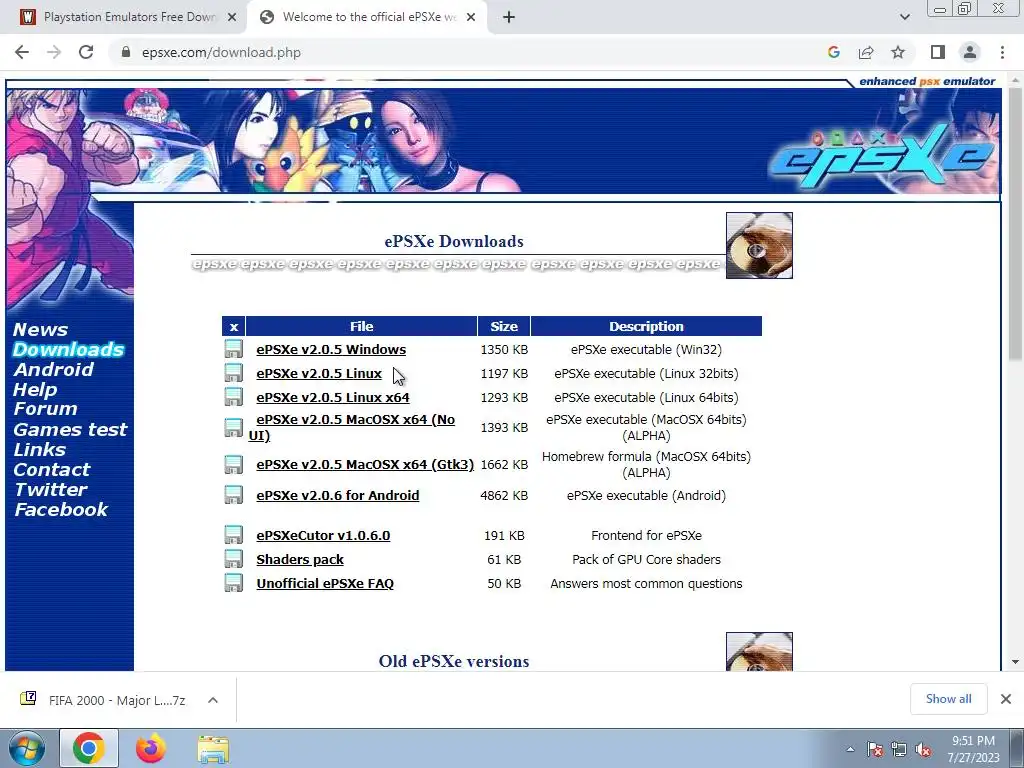This screenshot has width=1024, height=768.
Task: Open the Facebook sidebar link
Action: click(x=61, y=510)
